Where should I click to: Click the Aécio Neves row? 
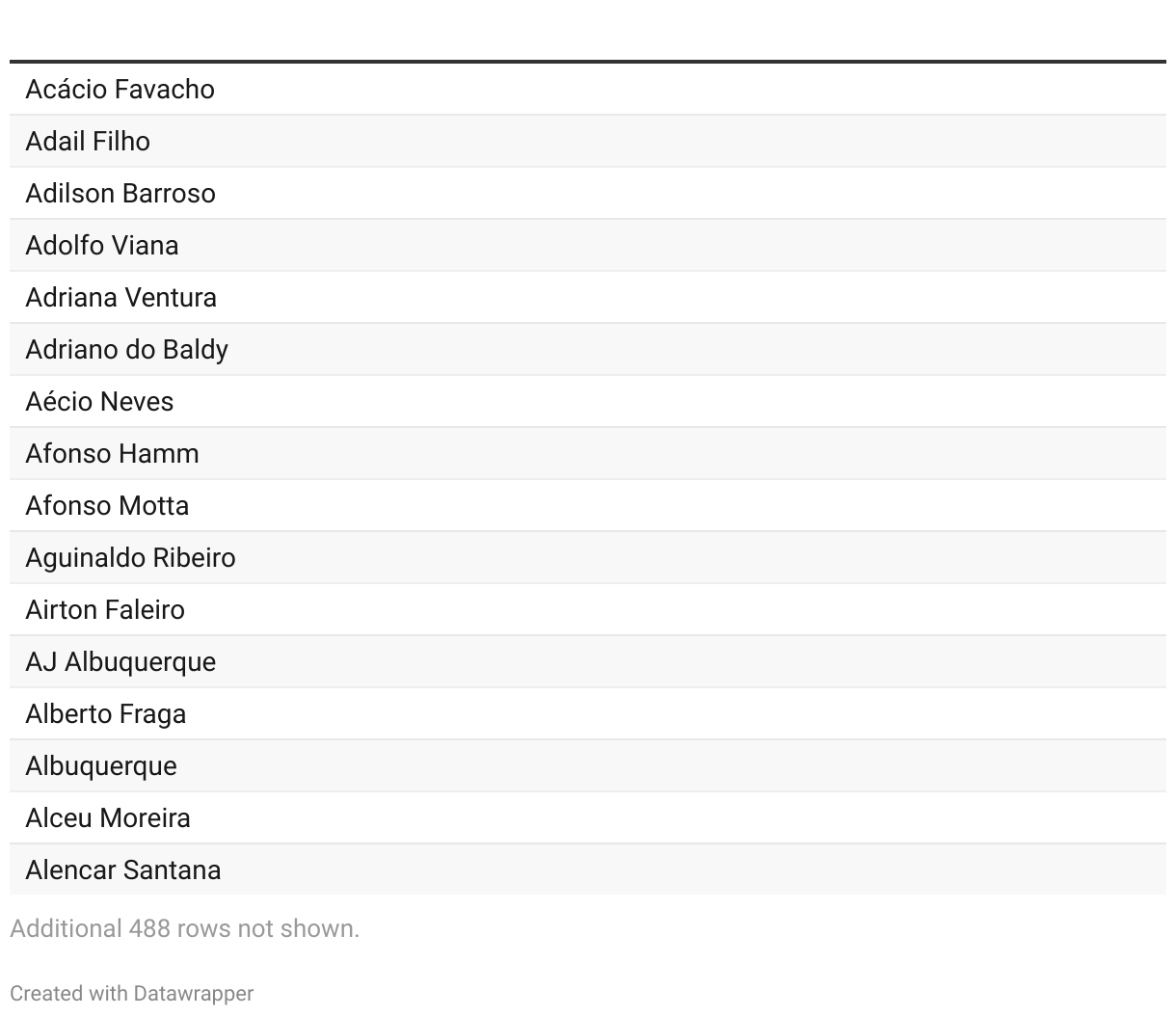(99, 402)
